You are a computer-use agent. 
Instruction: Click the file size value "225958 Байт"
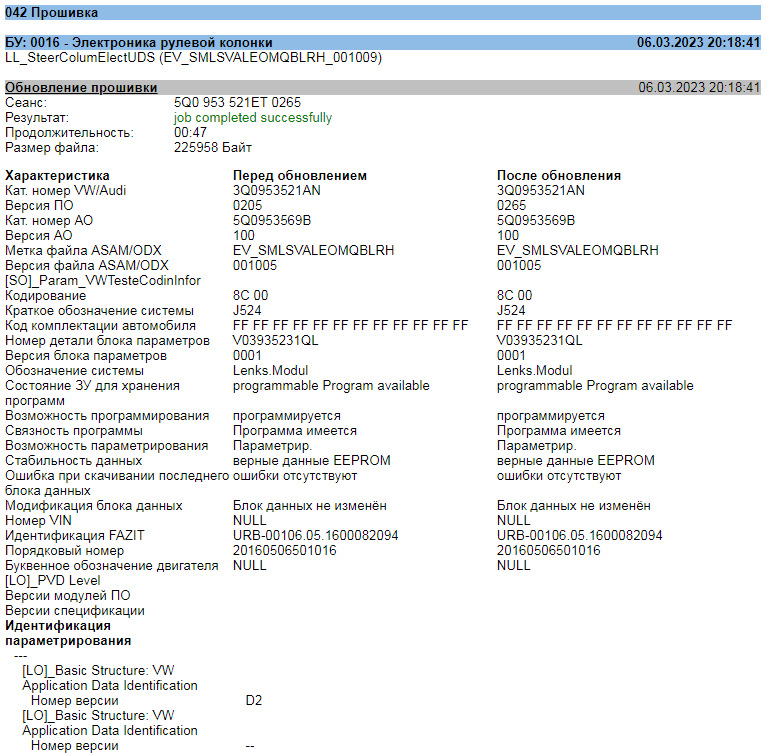coord(213,148)
